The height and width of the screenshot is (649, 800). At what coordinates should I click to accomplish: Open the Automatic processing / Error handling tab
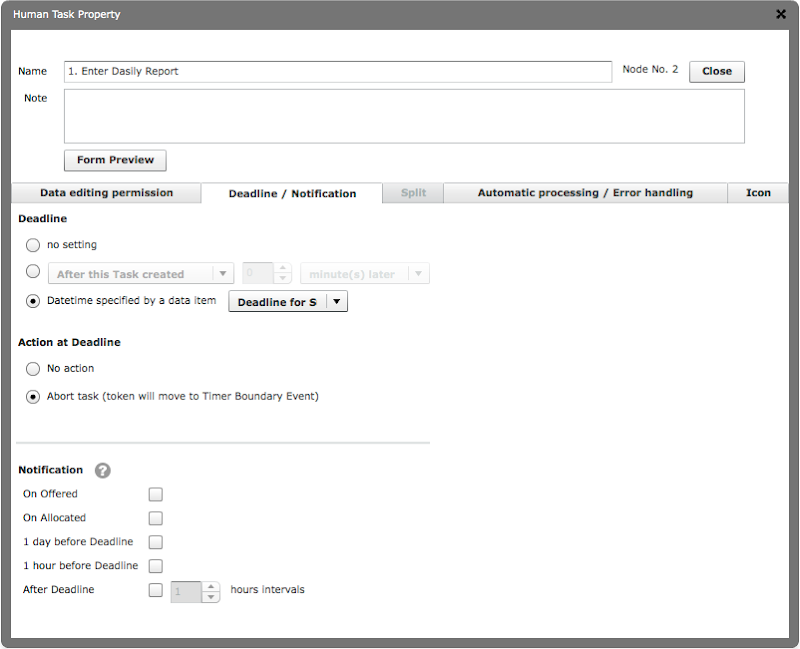tap(586, 193)
